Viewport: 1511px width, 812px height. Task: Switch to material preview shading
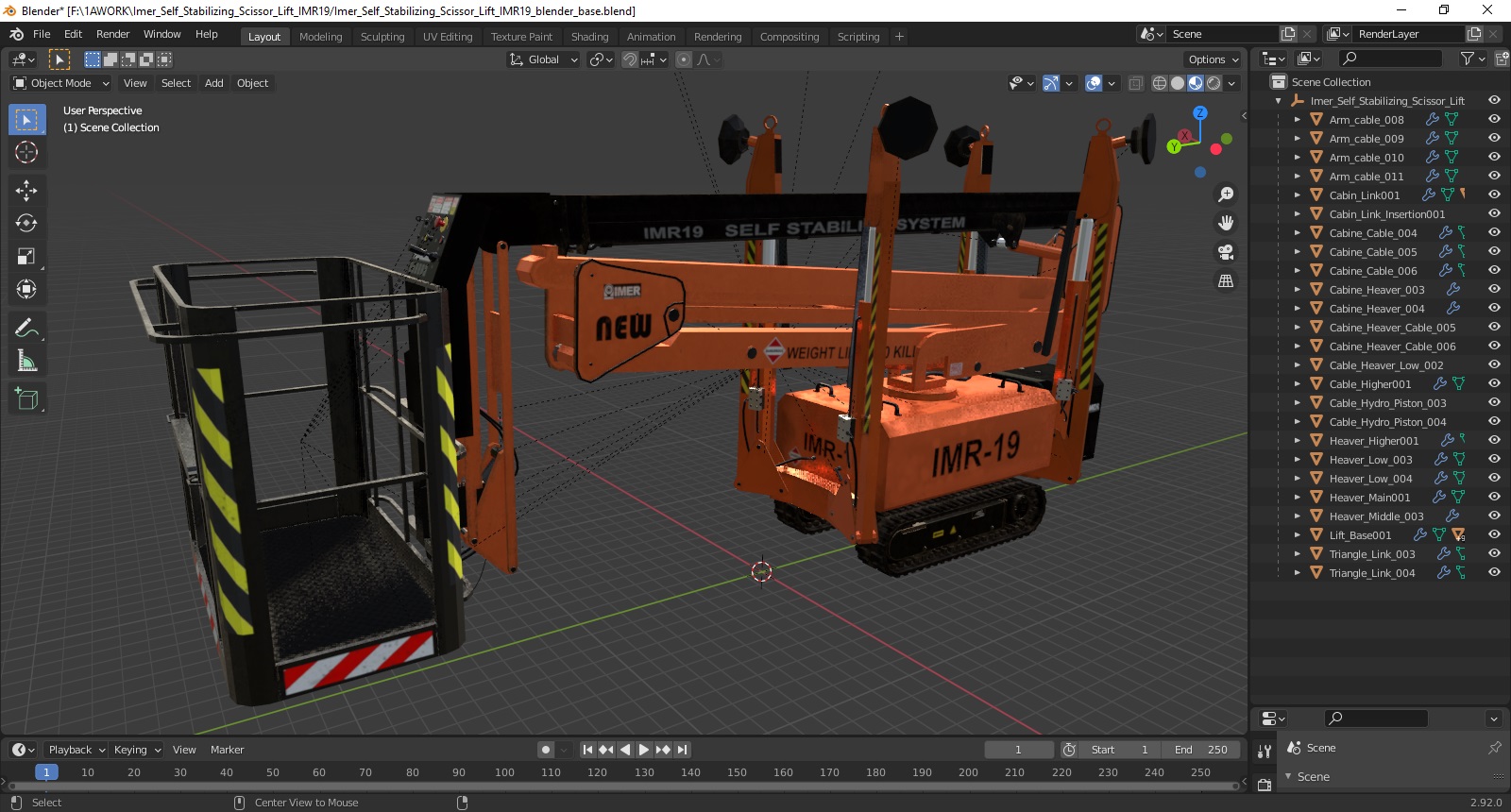coord(1196,83)
